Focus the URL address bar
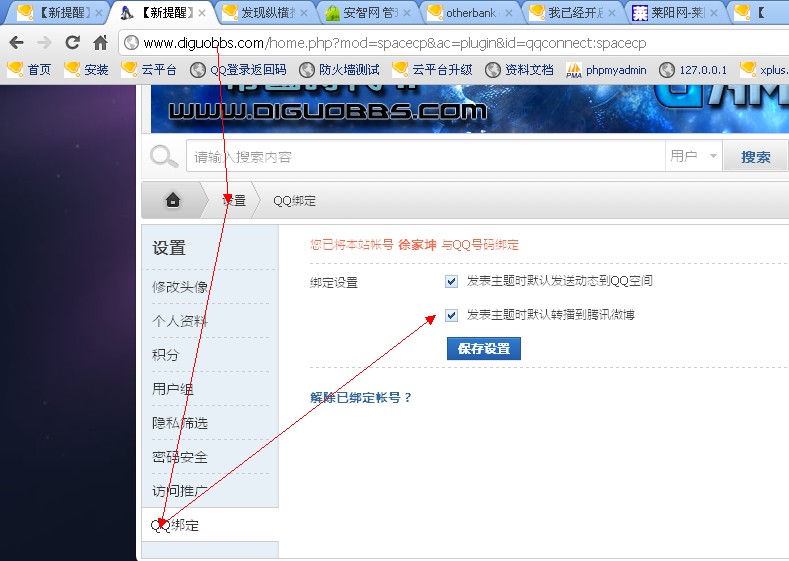789x561 pixels. pyautogui.click(x=453, y=43)
